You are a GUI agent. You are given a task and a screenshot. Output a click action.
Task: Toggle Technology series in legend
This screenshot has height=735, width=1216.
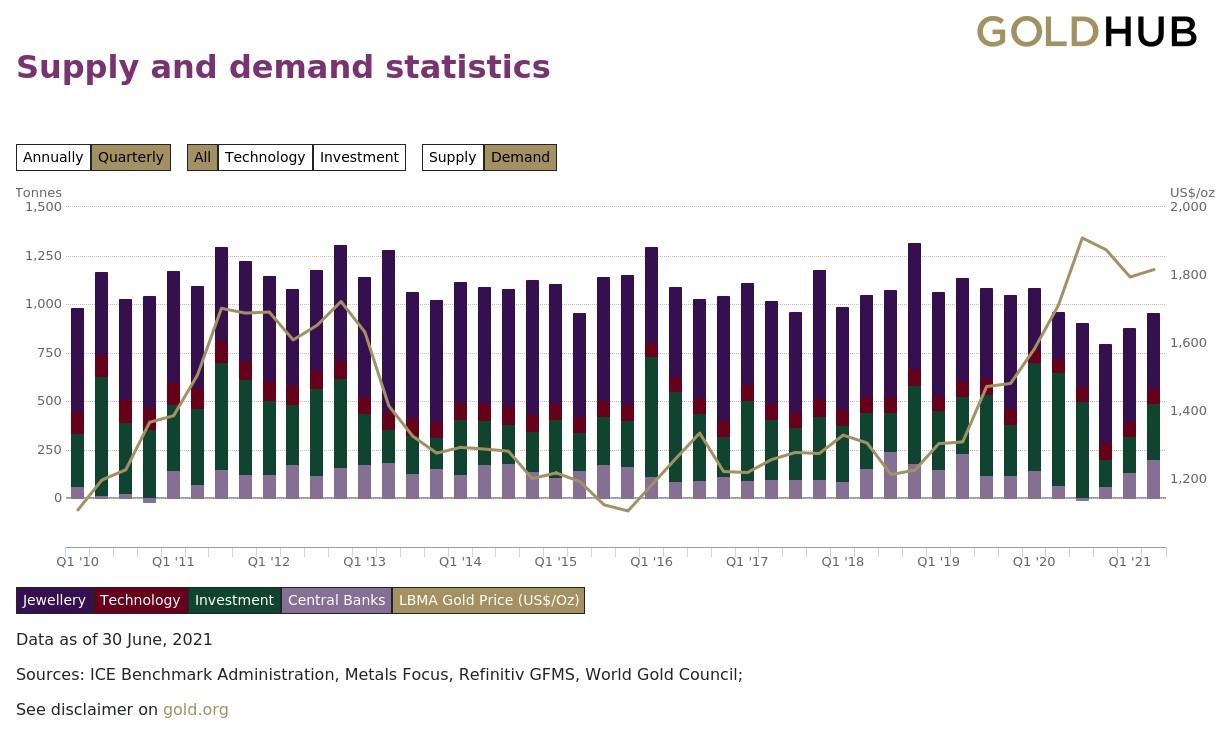tap(140, 600)
